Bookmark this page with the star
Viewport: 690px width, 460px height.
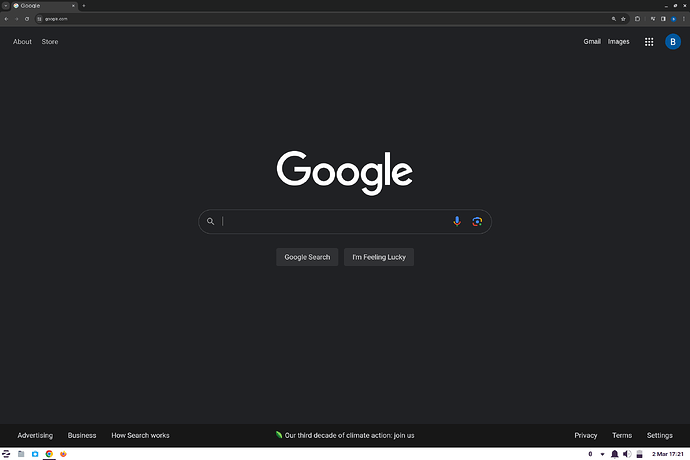click(x=623, y=19)
